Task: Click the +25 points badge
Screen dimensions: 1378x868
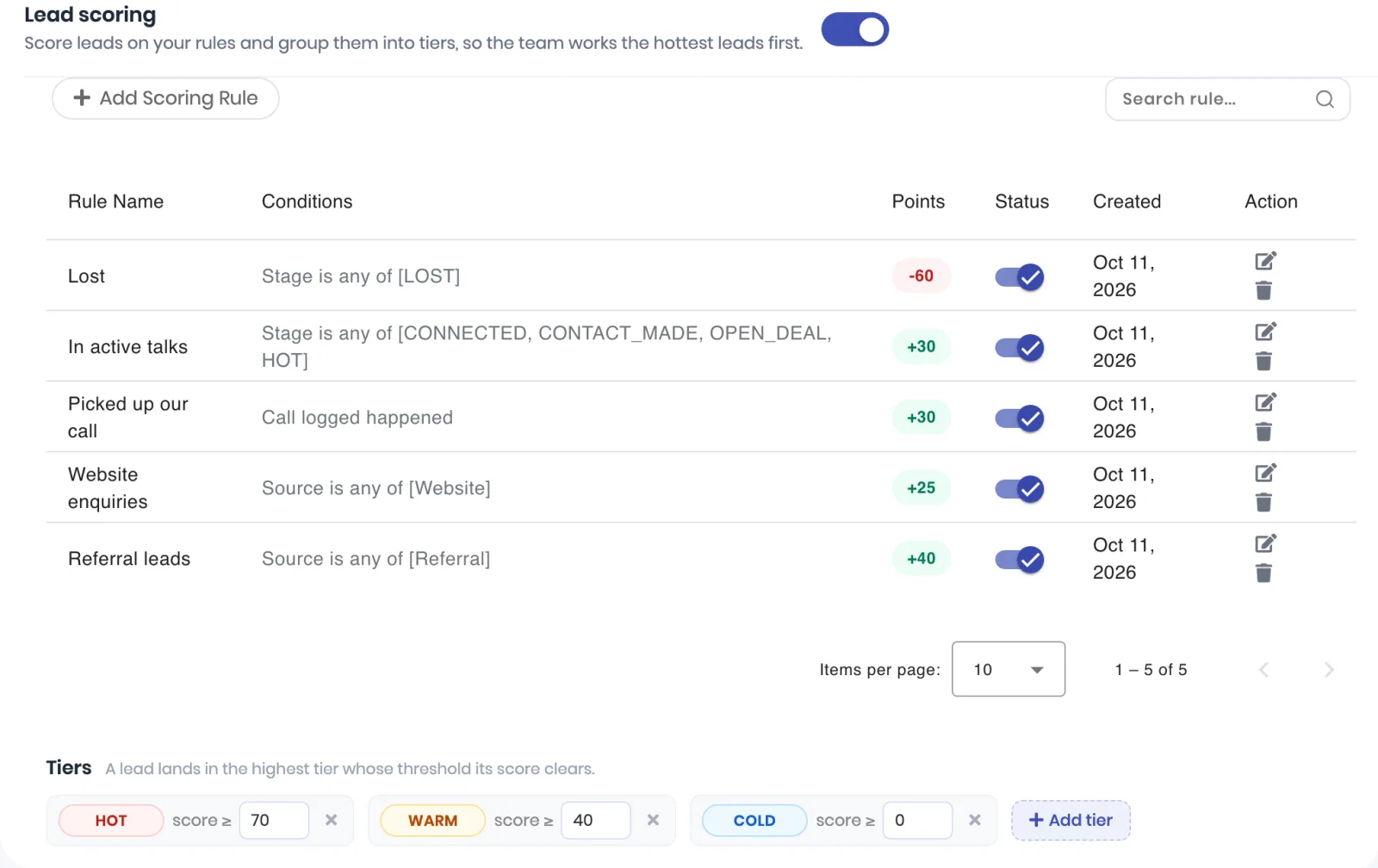Action: (x=921, y=487)
